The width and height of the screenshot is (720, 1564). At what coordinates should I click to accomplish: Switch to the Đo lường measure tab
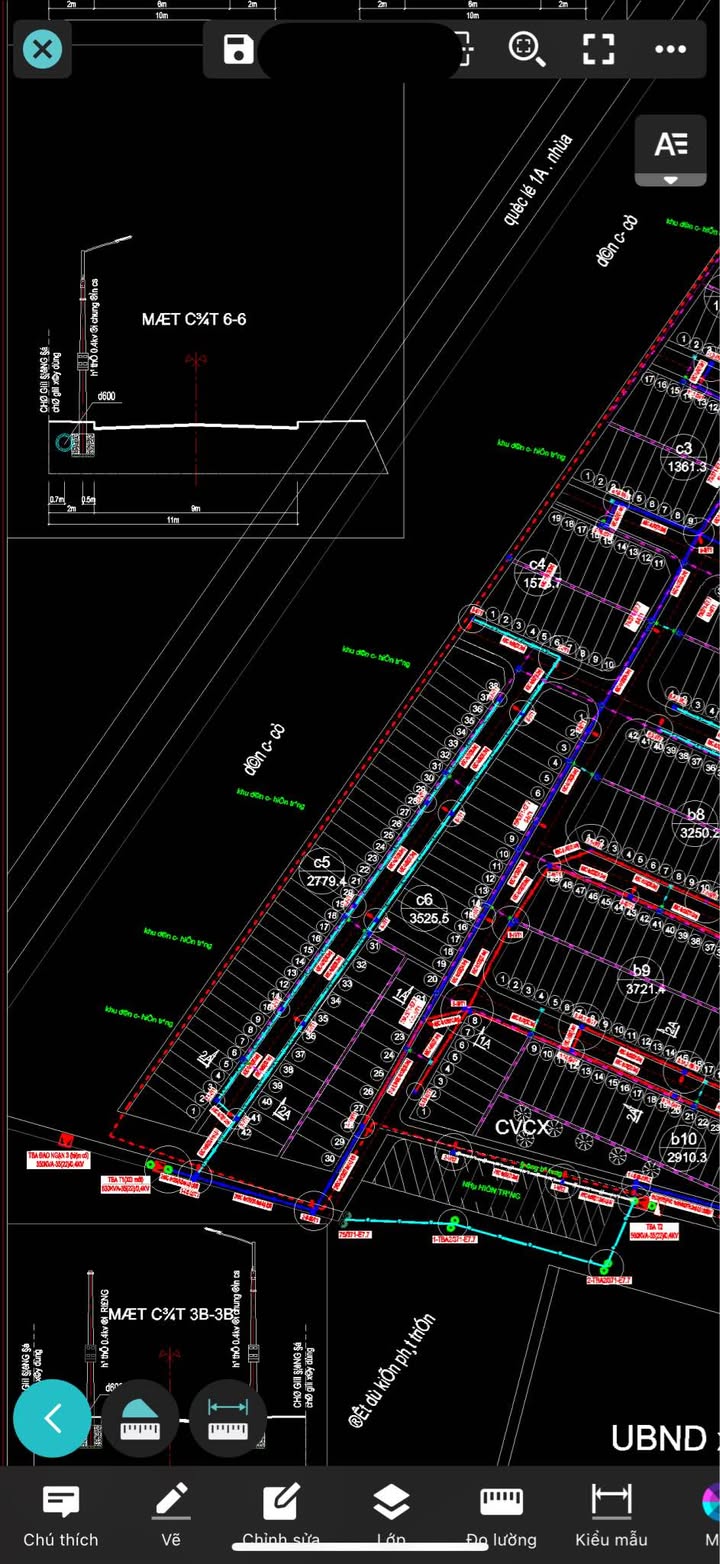[x=501, y=1514]
